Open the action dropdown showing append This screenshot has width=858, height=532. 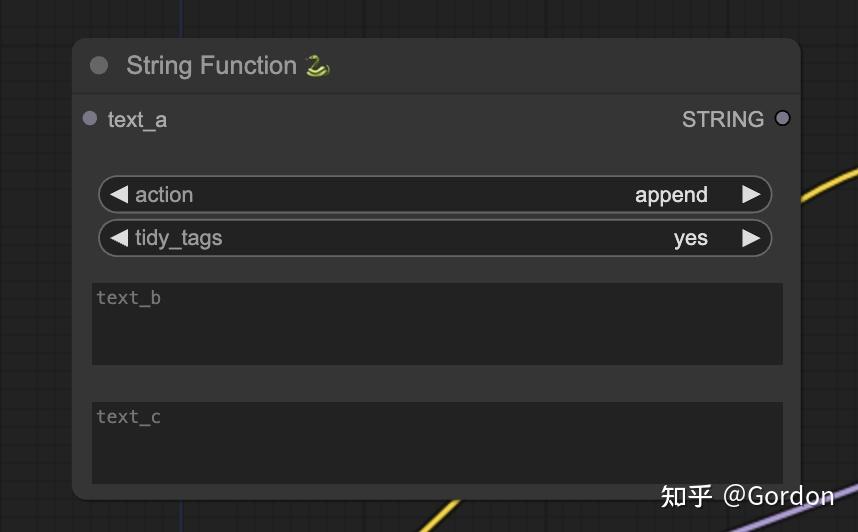670,195
